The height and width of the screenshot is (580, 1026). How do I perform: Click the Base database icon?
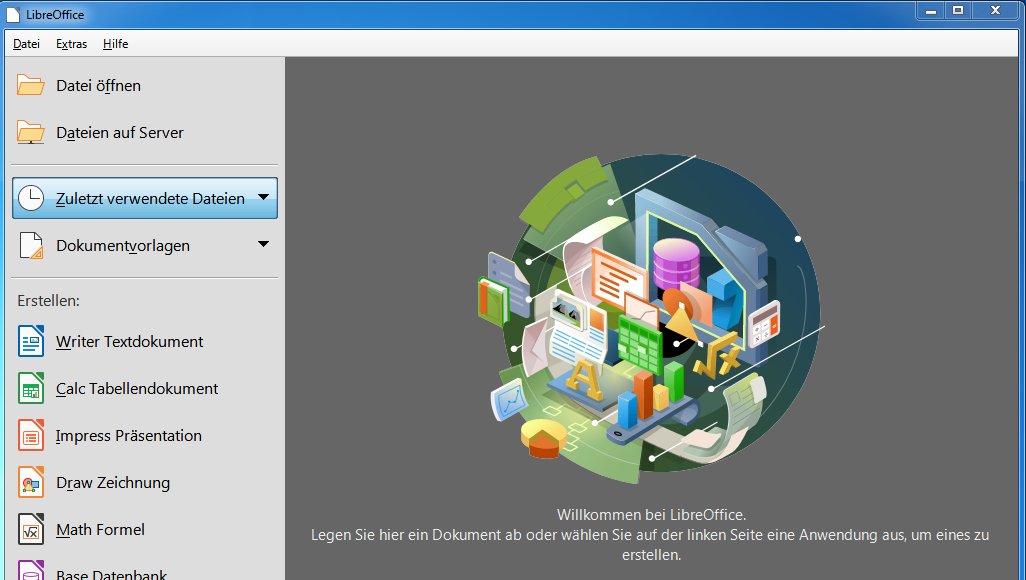(31, 571)
